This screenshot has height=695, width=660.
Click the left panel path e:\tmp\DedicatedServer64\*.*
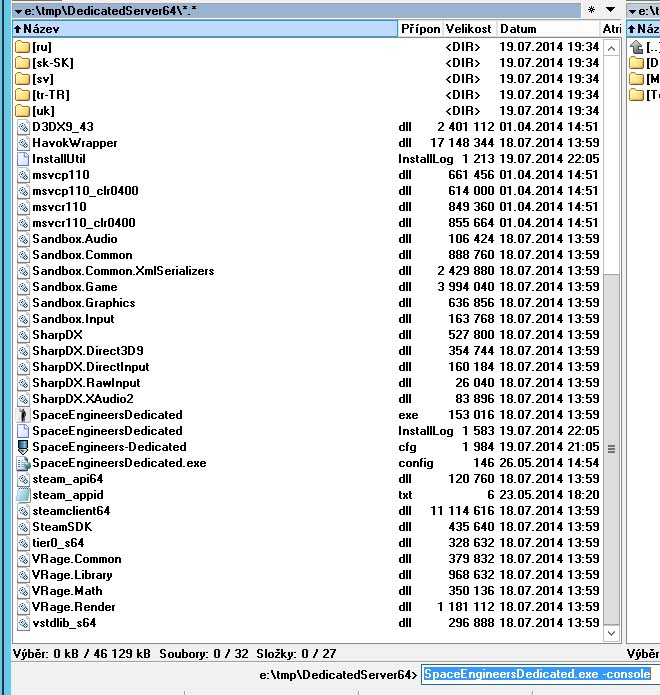[x=111, y=11]
